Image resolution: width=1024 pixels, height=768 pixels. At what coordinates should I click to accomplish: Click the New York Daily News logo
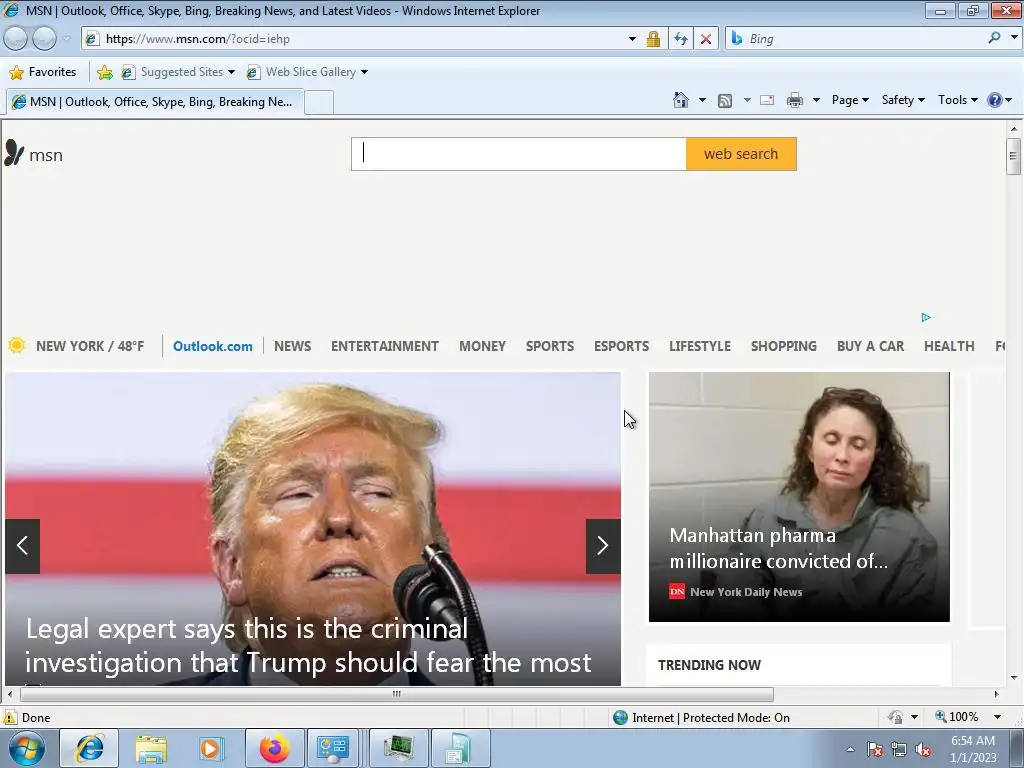(x=677, y=592)
